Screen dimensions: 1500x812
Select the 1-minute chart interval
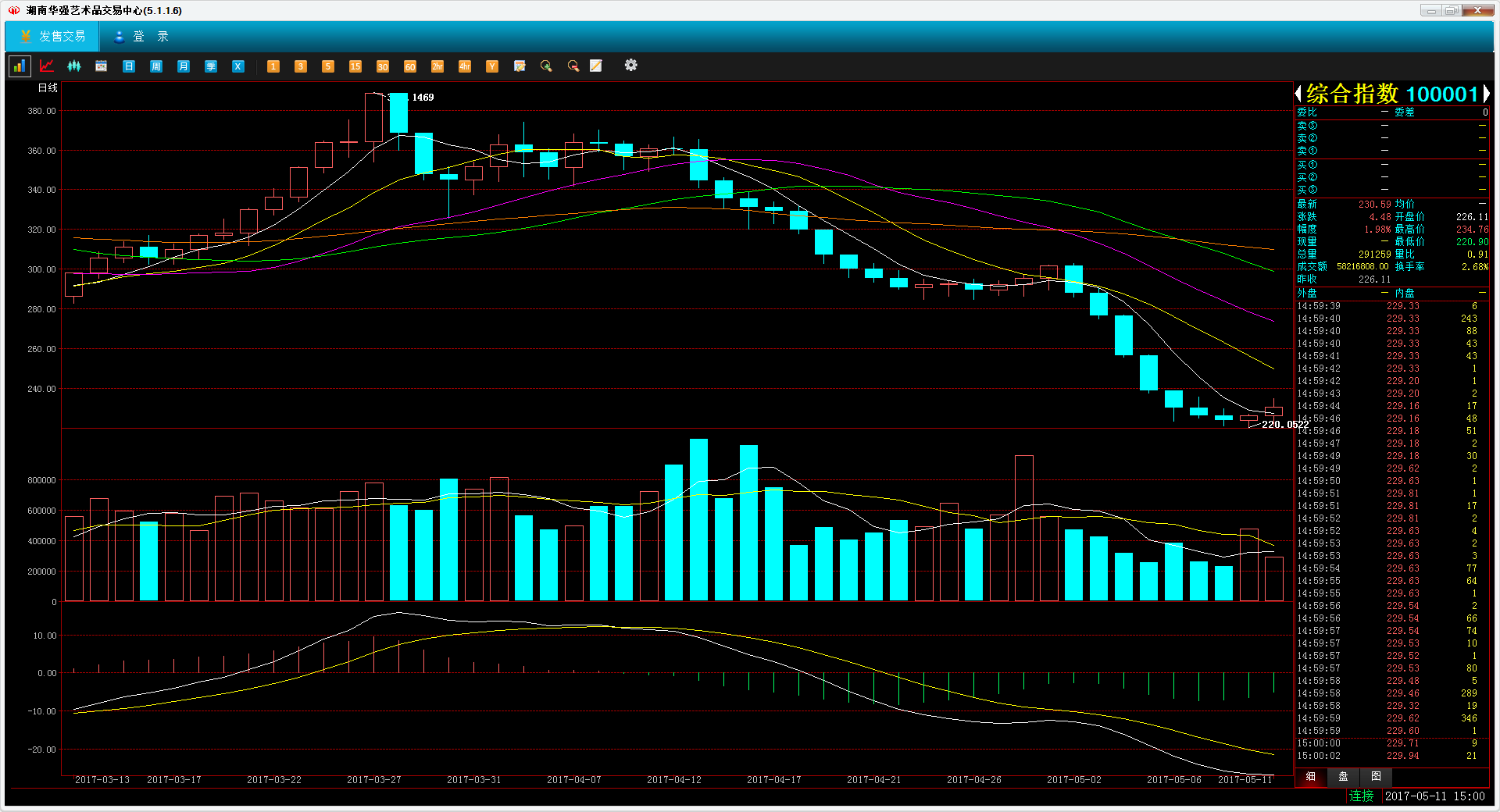tap(273, 66)
